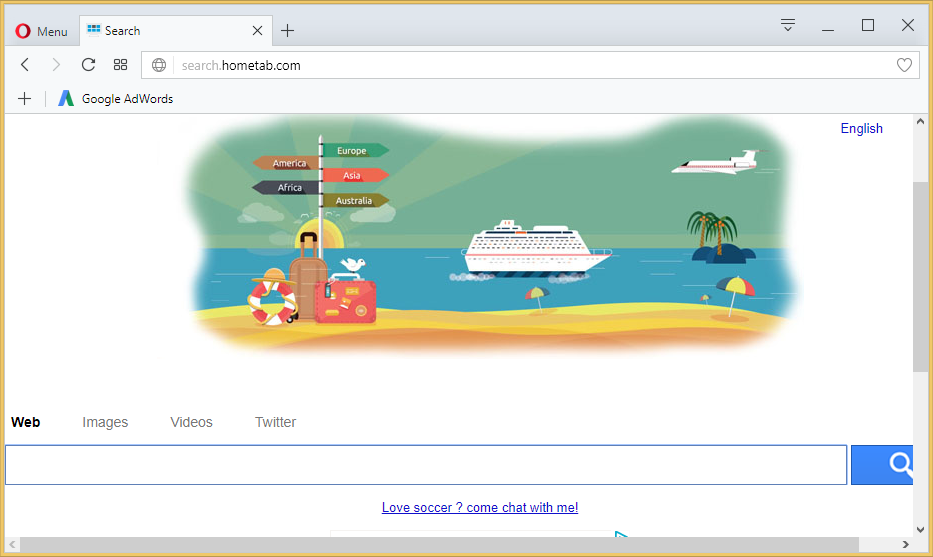Add a bookmark to bookmarks bar
Screen dimensions: 933x557
click(24, 99)
